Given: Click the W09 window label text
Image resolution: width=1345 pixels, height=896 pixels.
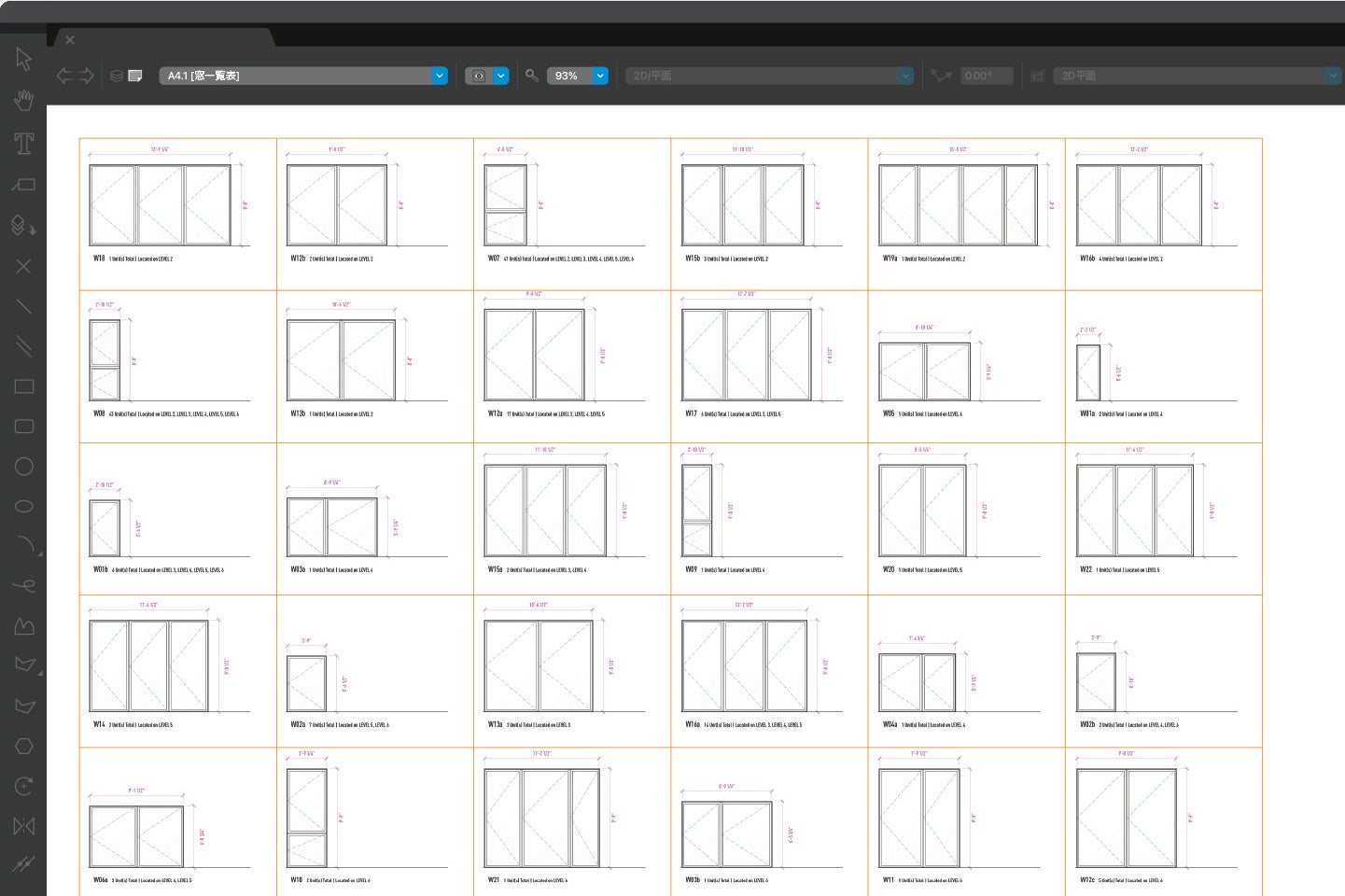Looking at the screenshot, I should (691, 569).
